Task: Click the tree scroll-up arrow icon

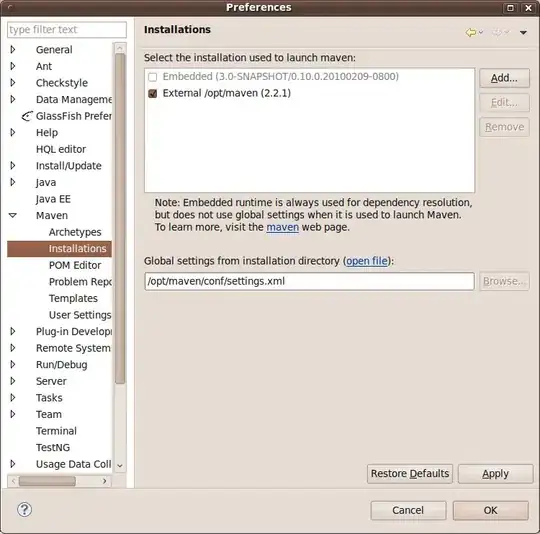Action: [120, 48]
